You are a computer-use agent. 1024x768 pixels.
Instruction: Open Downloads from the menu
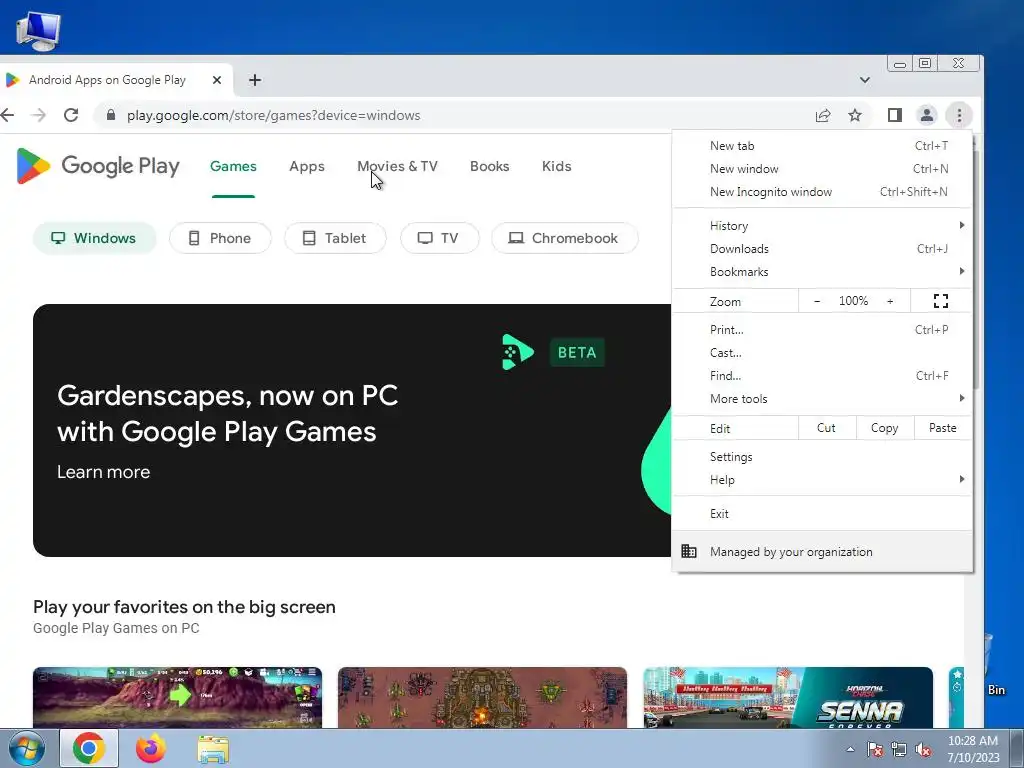click(823, 249)
